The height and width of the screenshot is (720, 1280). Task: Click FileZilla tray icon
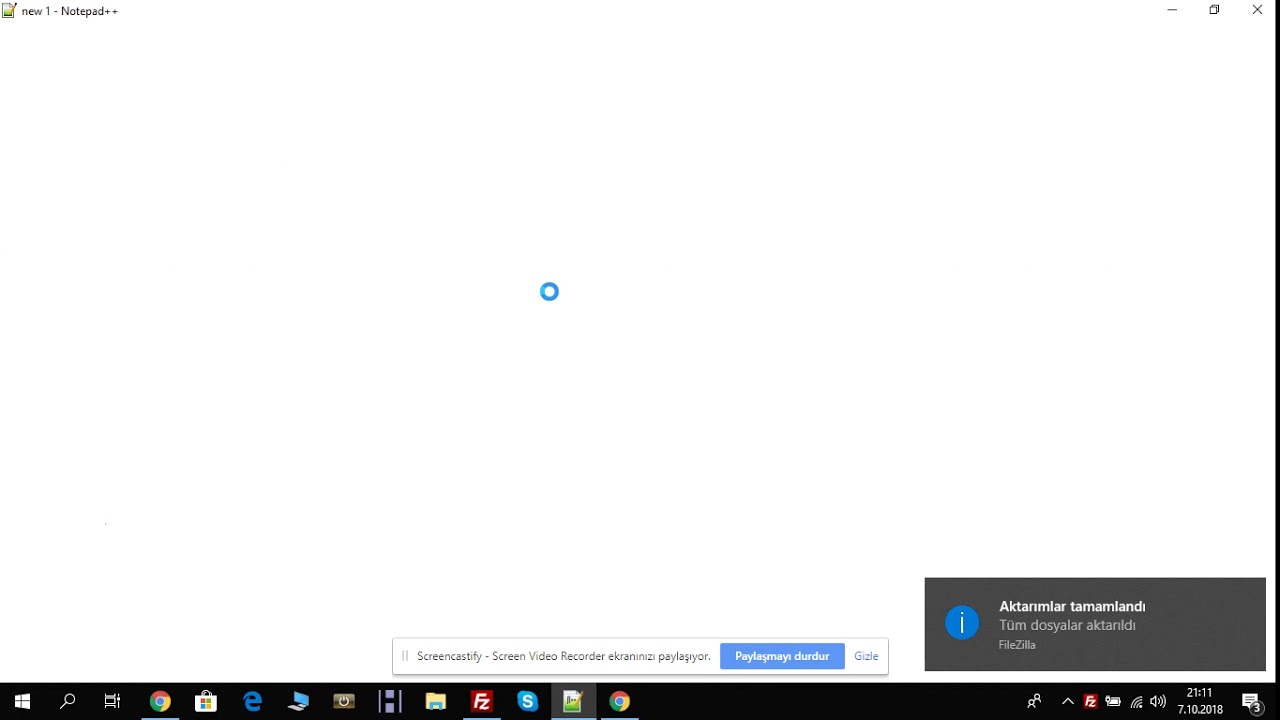click(1091, 701)
